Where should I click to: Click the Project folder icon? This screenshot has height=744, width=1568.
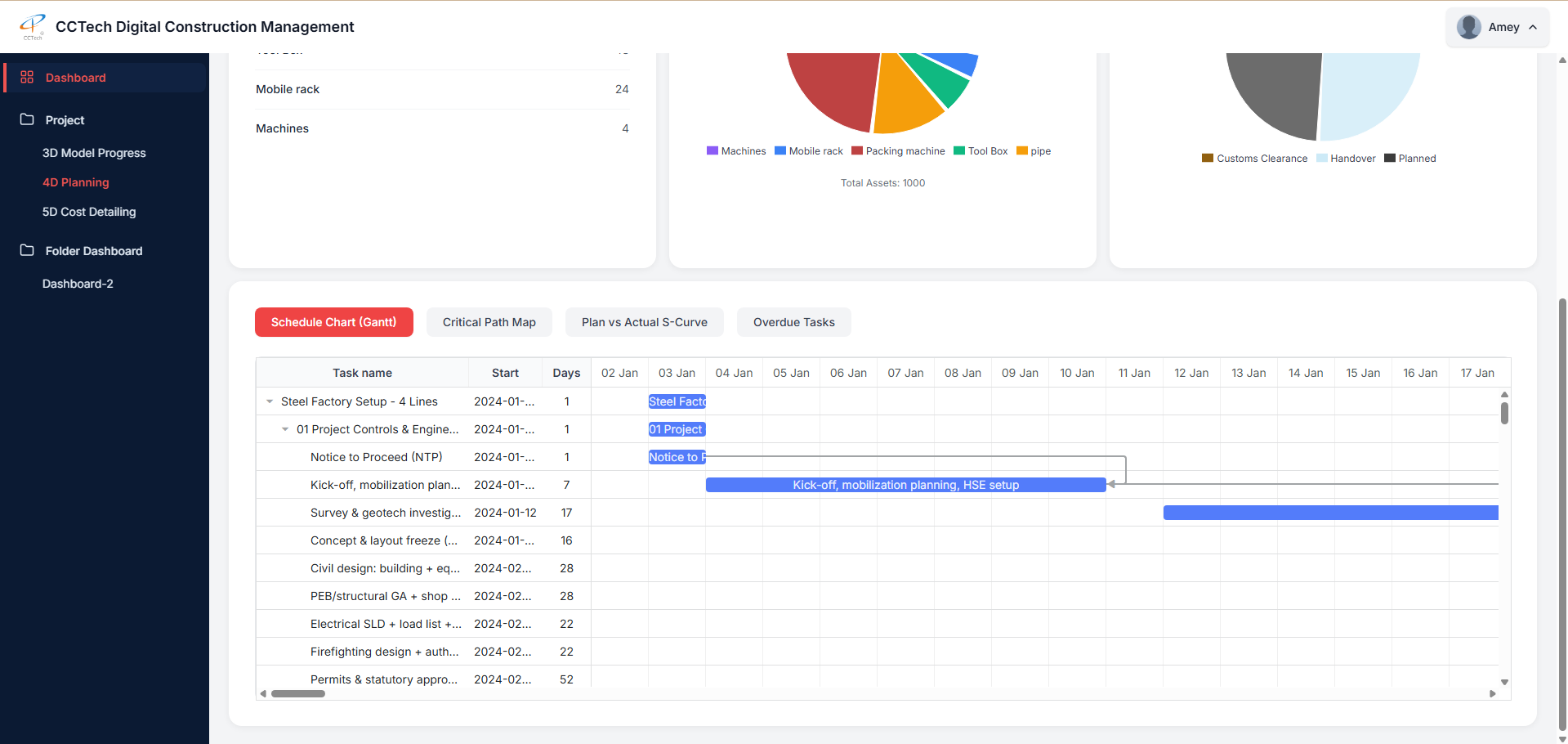[27, 119]
